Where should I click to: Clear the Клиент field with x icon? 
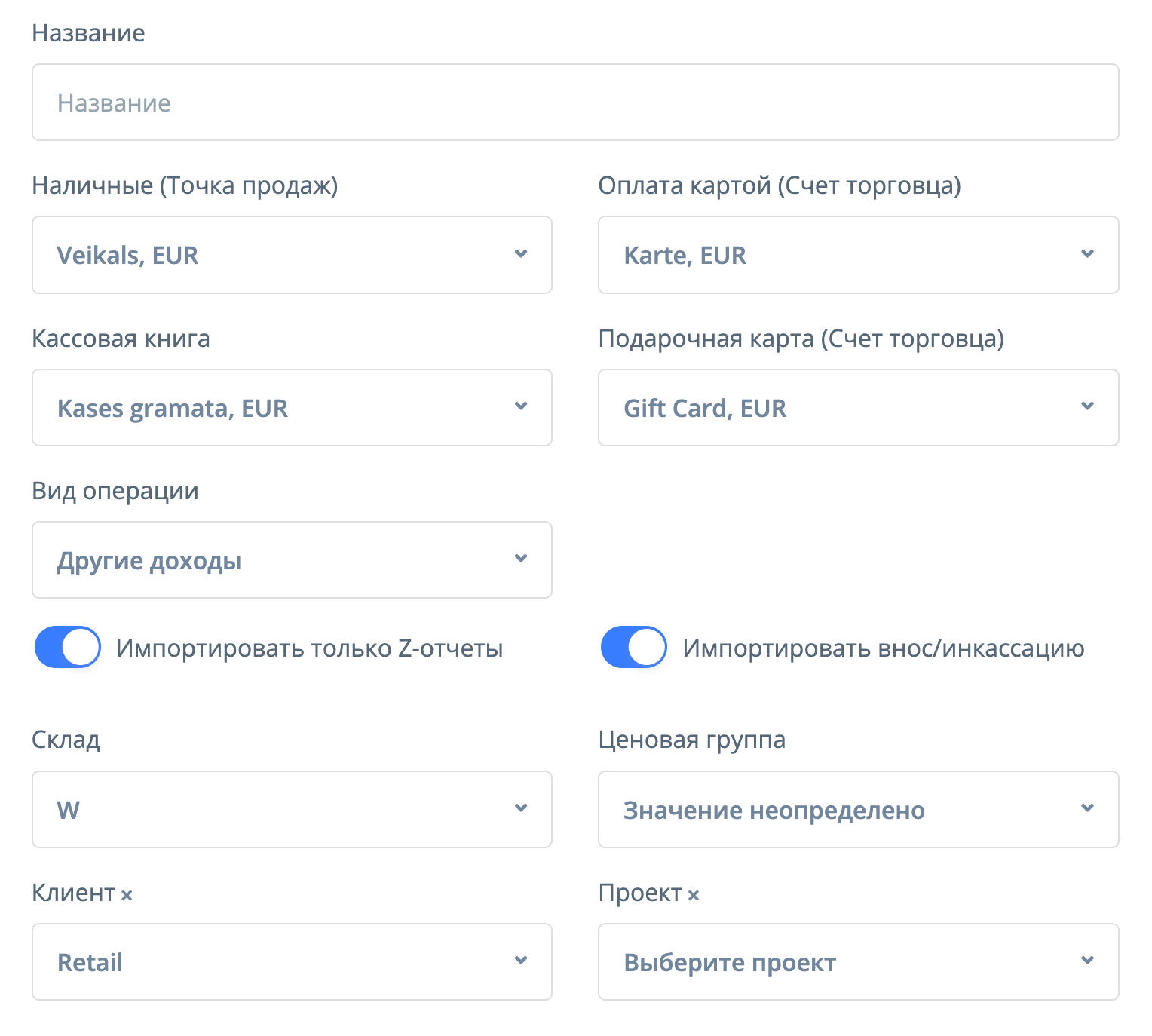[x=127, y=895]
